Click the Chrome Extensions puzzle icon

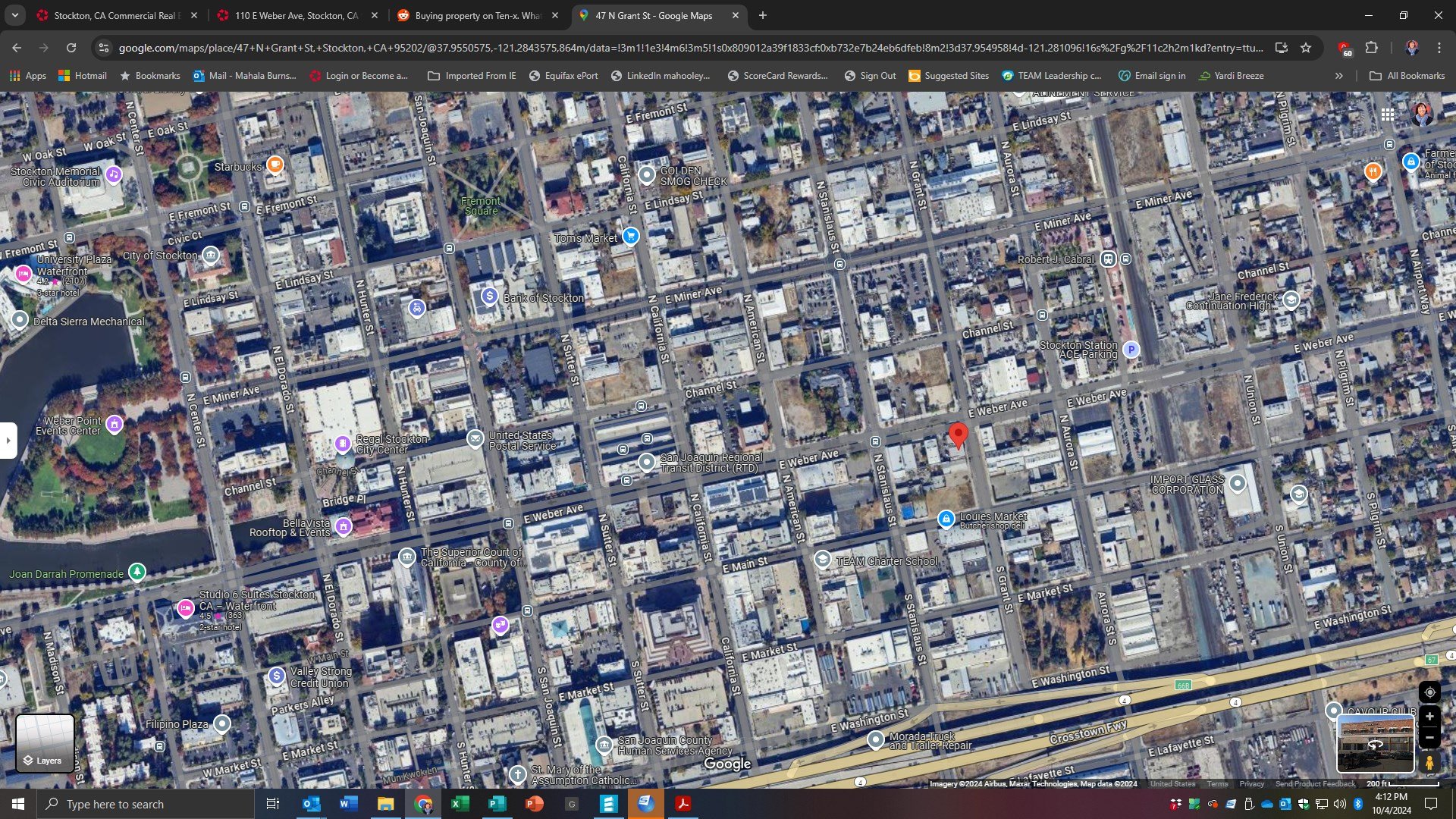click(1371, 48)
